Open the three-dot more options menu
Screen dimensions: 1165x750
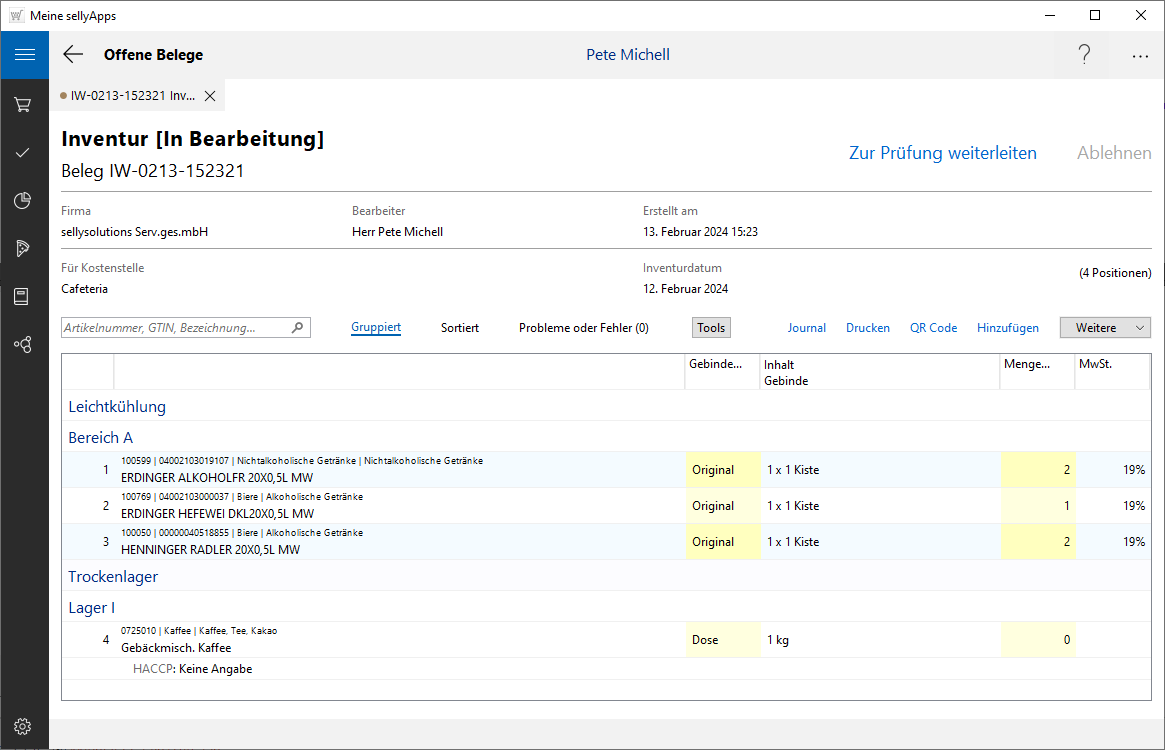coord(1140,56)
